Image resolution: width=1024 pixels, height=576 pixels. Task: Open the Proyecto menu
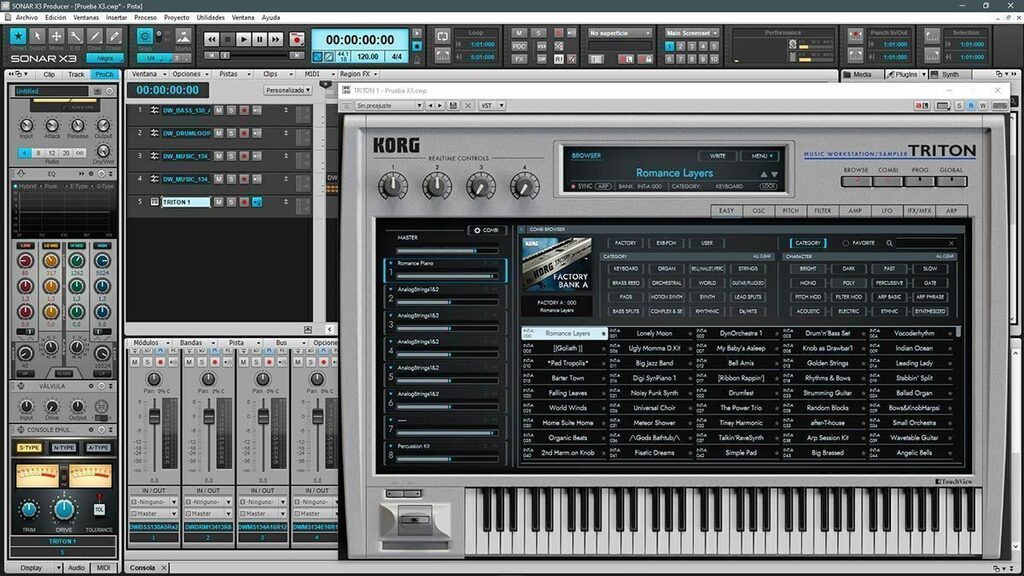(x=176, y=18)
